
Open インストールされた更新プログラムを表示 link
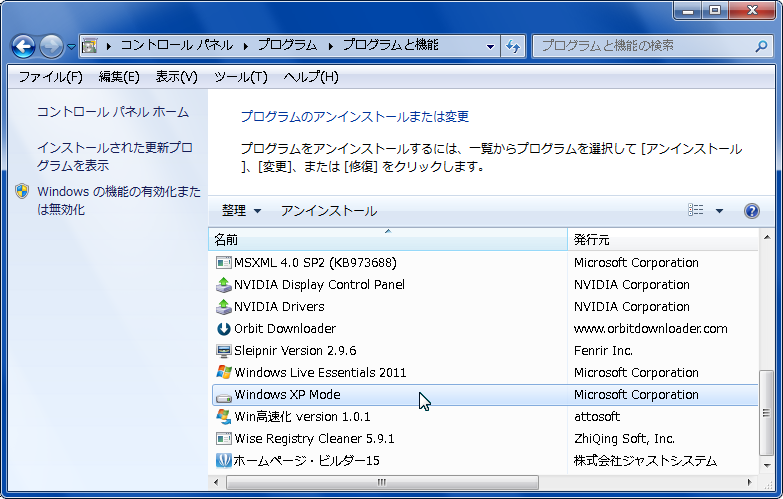click(115, 156)
